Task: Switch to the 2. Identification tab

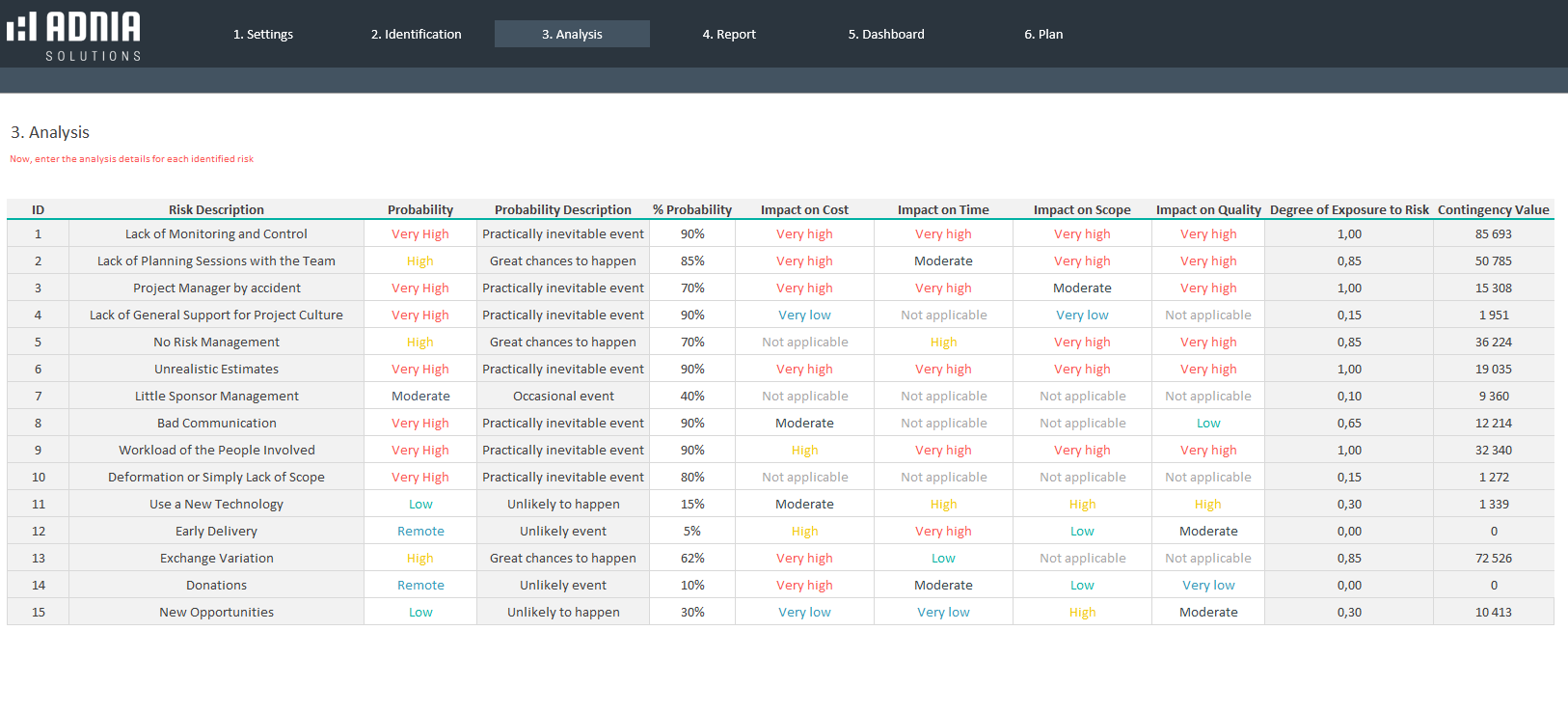Action: (416, 34)
